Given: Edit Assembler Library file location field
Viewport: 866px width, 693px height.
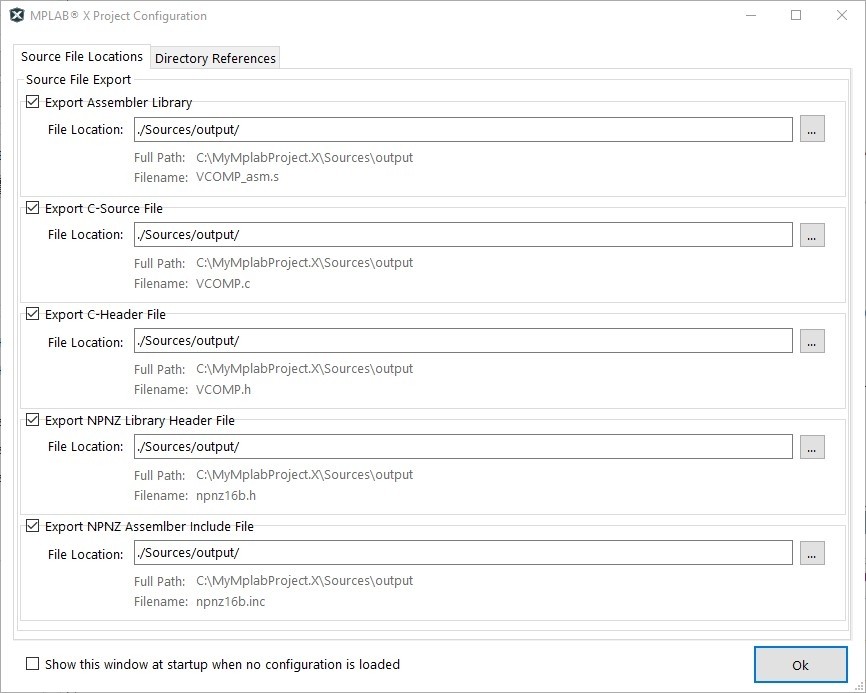Looking at the screenshot, I should 462,129.
